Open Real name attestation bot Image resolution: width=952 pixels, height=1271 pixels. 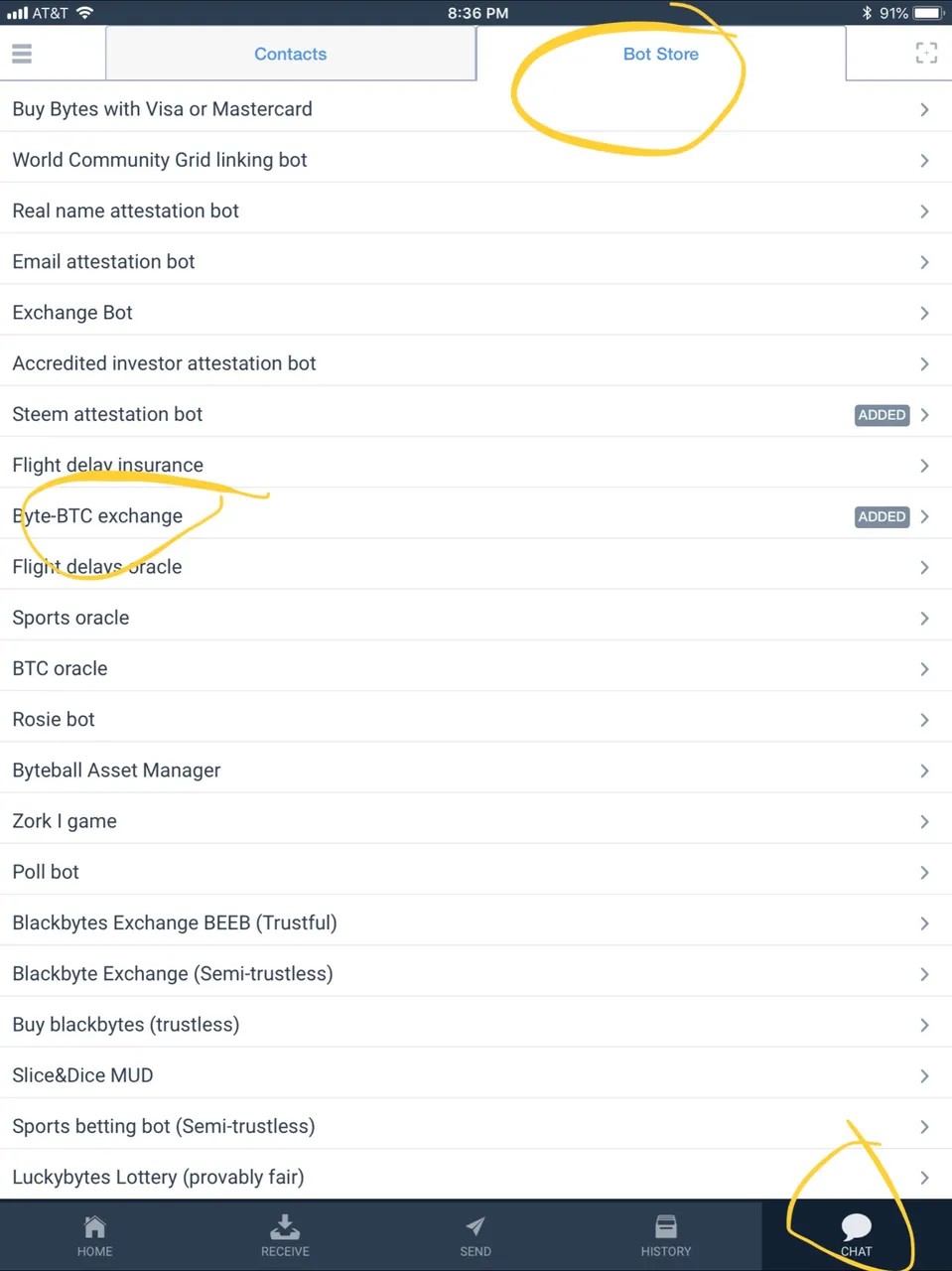pos(476,211)
